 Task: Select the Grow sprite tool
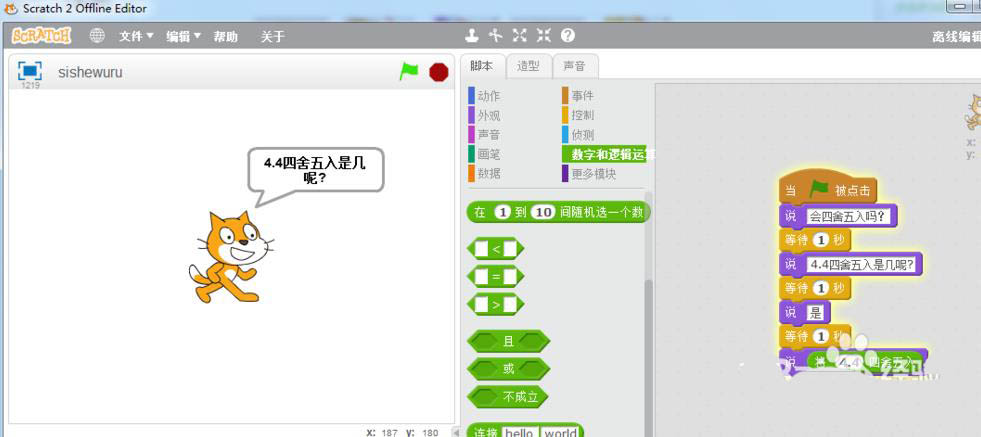(519, 36)
